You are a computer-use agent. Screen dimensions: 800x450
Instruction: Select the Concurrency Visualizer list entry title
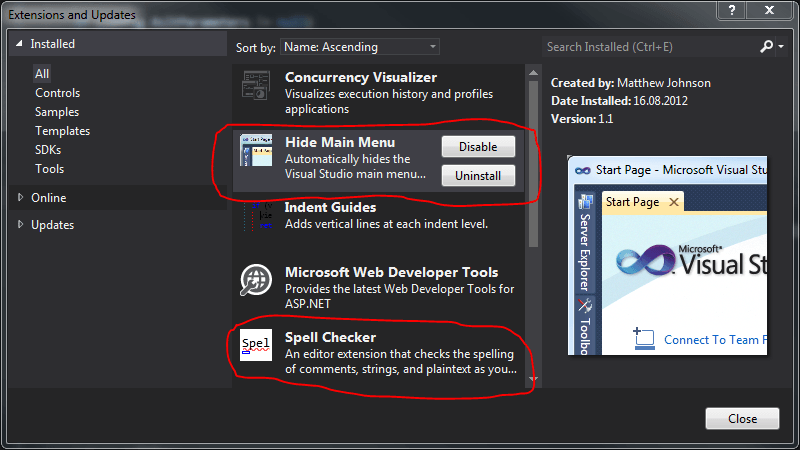pyautogui.click(x=361, y=78)
